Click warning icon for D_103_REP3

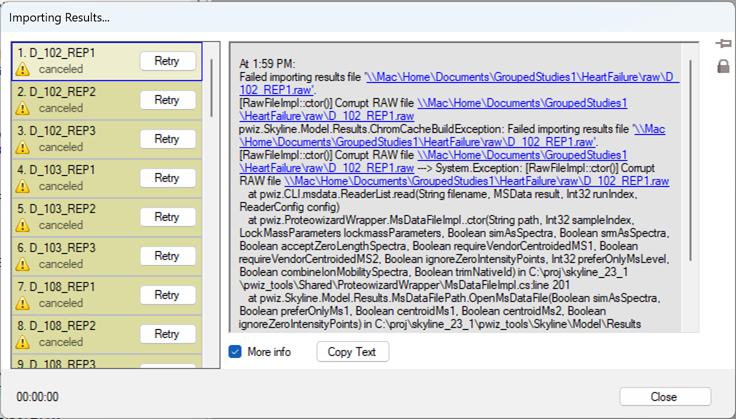(22, 265)
